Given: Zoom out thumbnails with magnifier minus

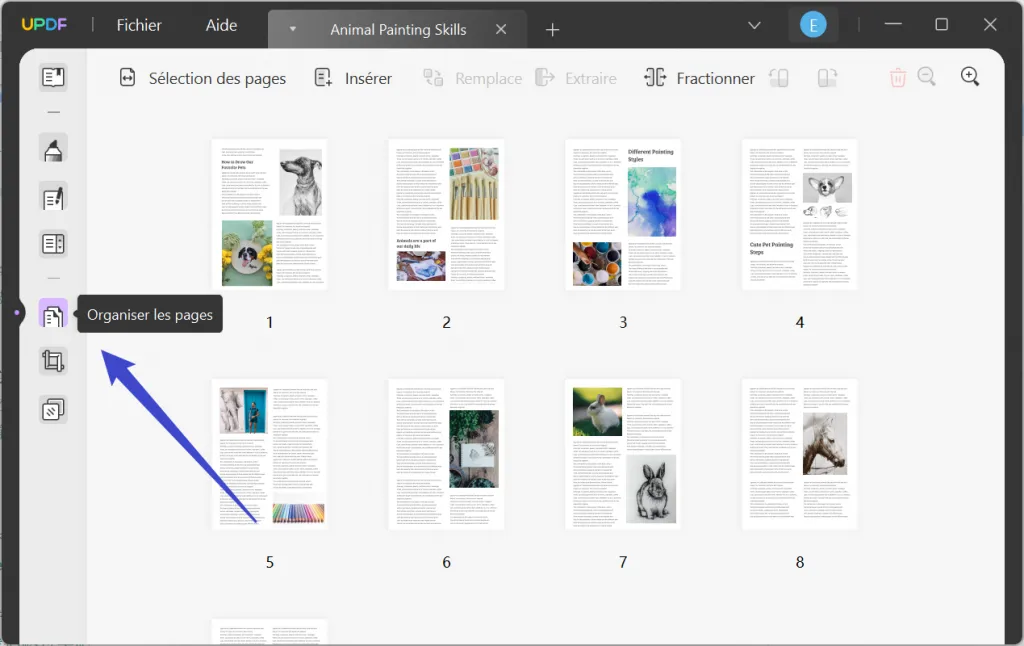Looking at the screenshot, I should (x=926, y=75).
